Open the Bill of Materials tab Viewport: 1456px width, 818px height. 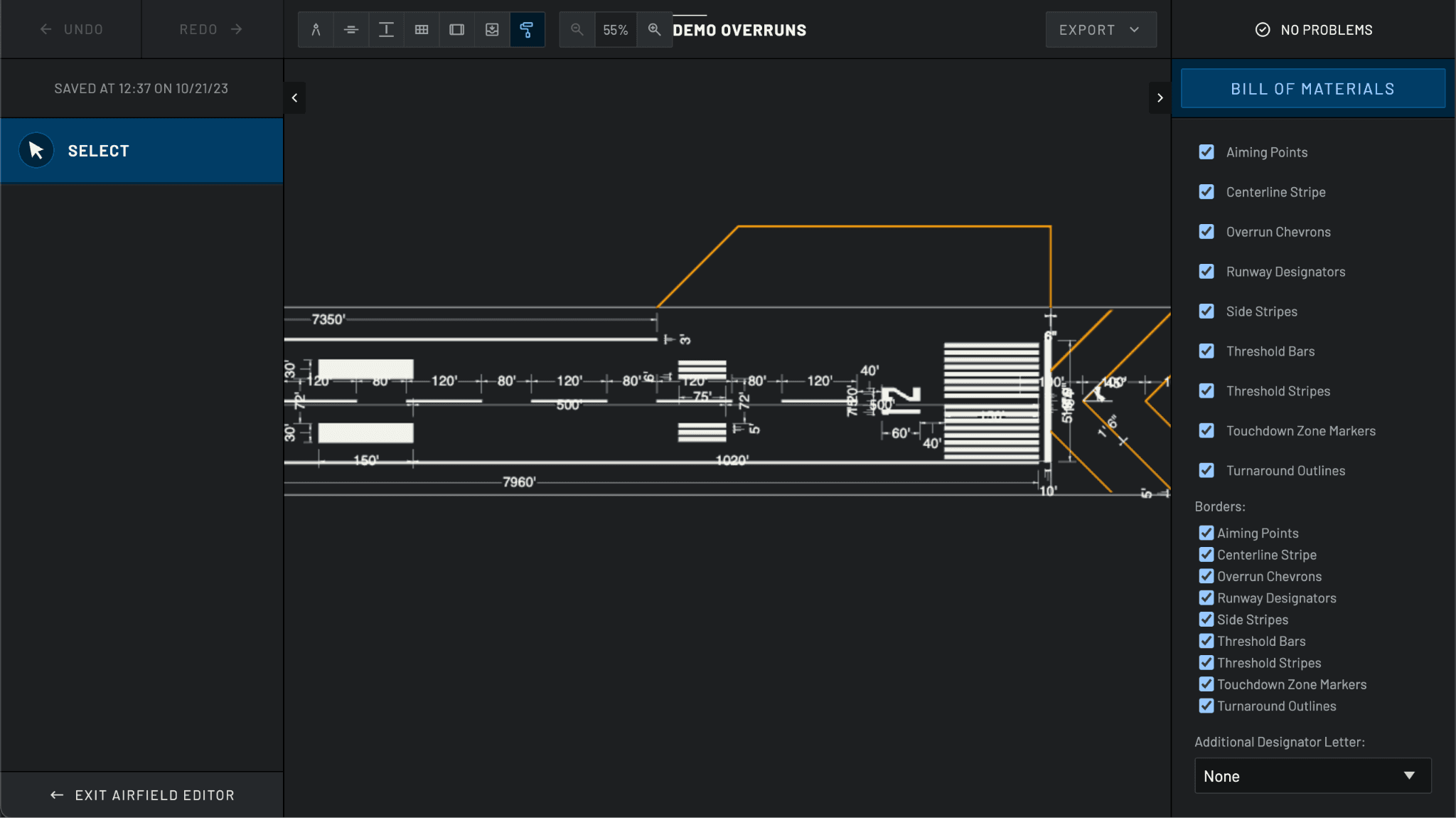[x=1312, y=89]
